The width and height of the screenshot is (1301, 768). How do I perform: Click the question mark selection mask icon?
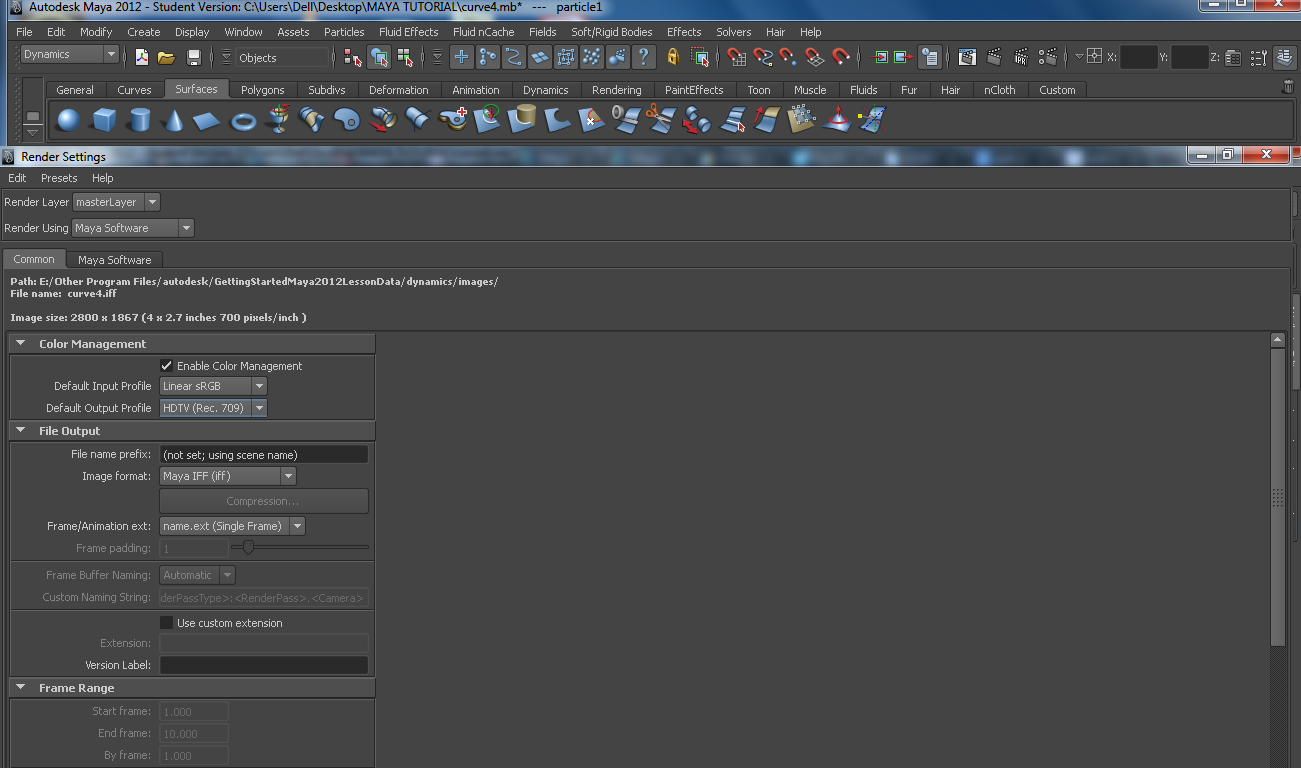tap(644, 57)
